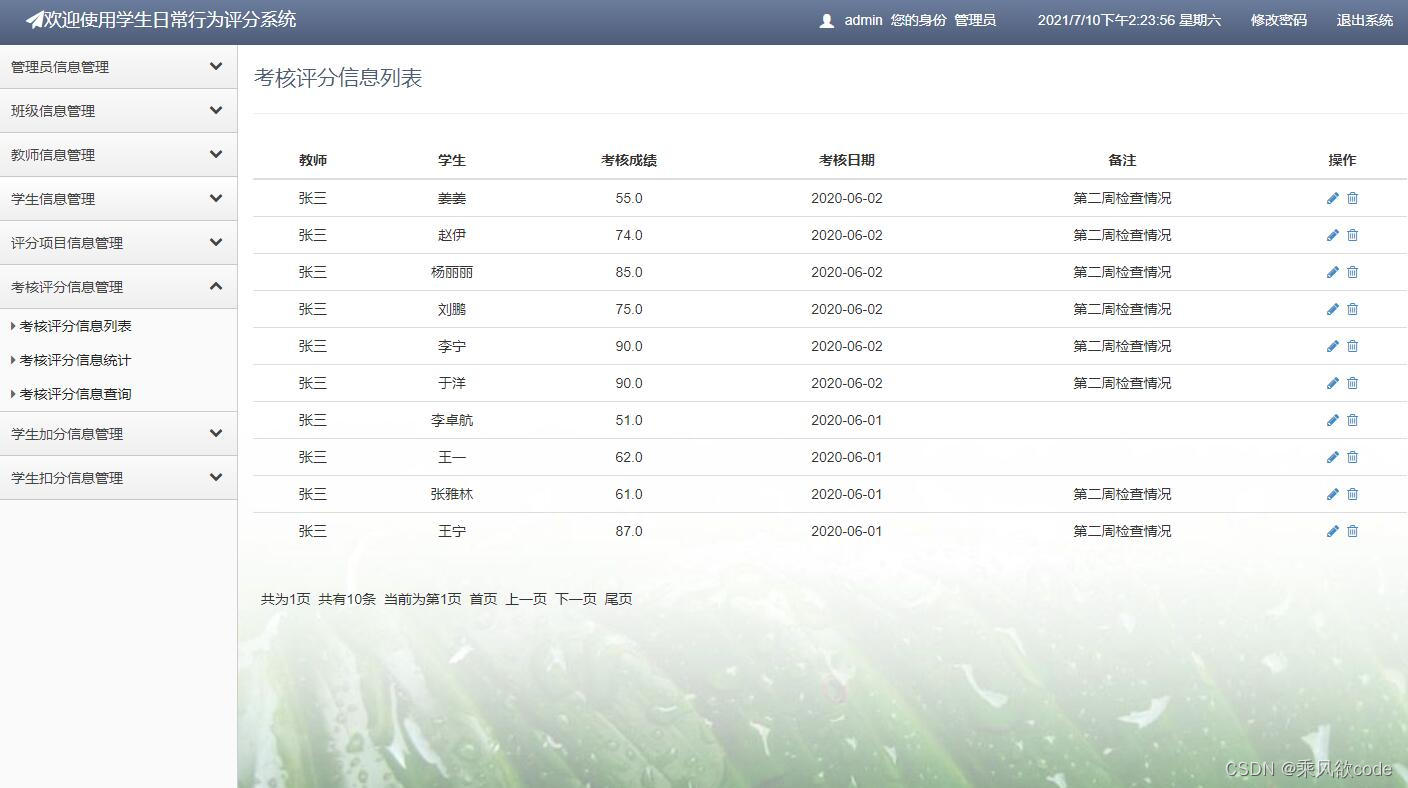Open 考核评分信息查询 submenu item
Viewport: 1408px width, 788px height.
point(76,394)
